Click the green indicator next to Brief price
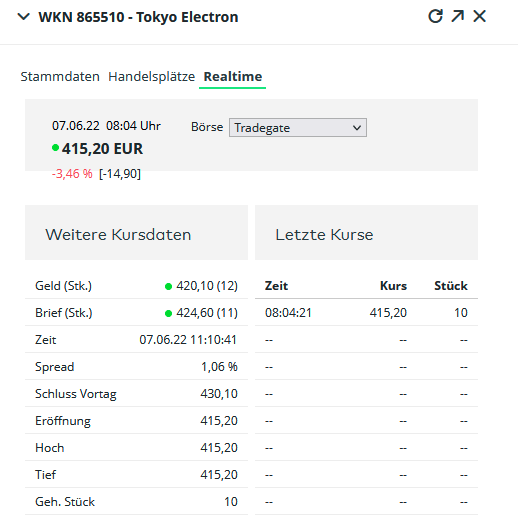 [x=168, y=313]
